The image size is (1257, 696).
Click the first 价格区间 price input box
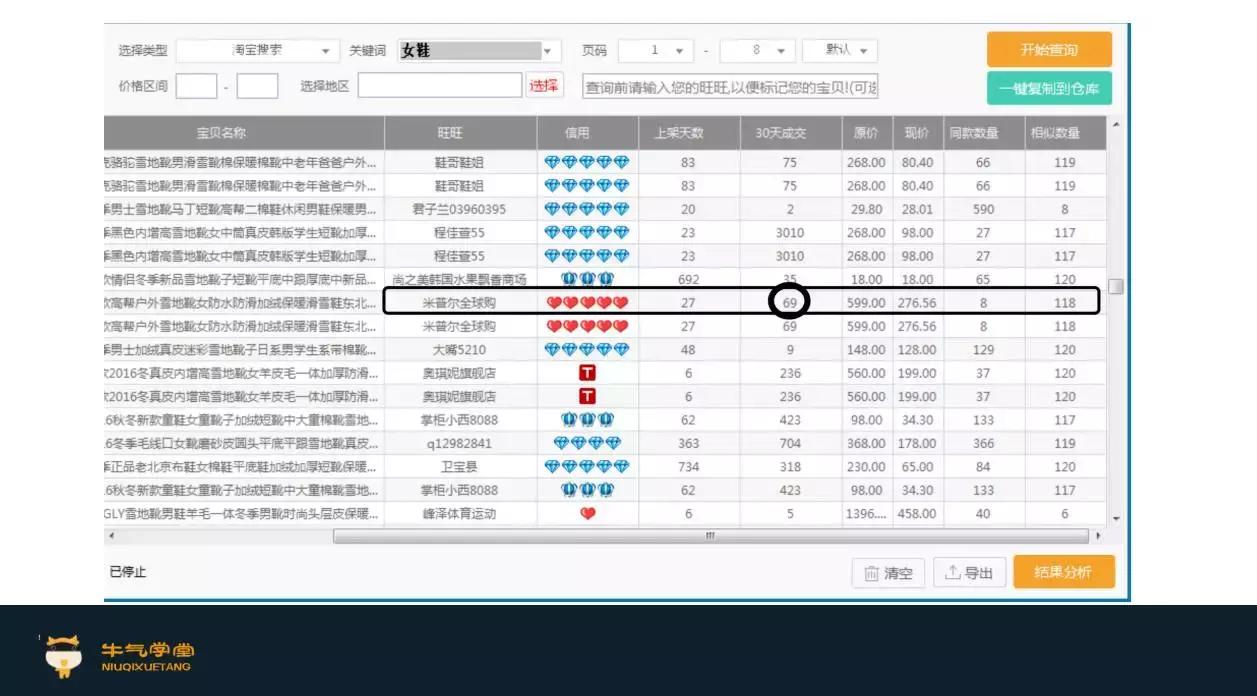point(197,86)
